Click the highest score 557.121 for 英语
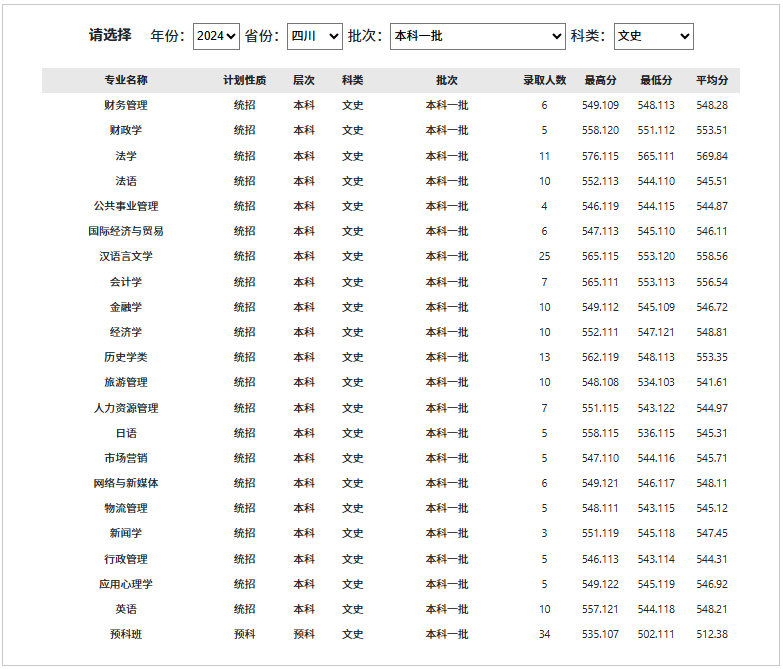 [600, 609]
